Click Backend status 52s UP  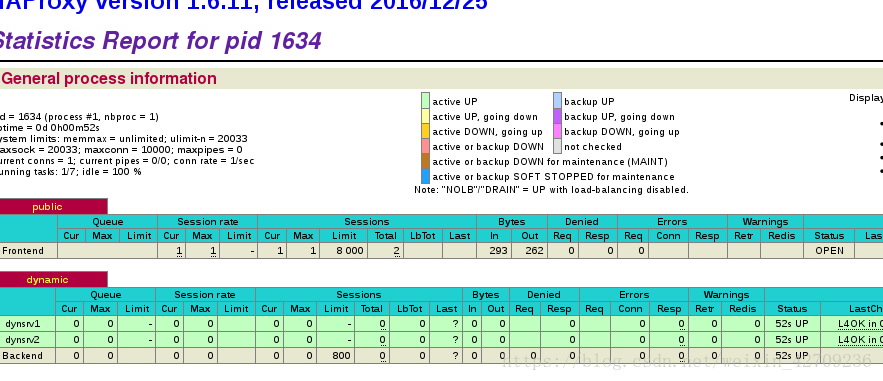(792, 356)
